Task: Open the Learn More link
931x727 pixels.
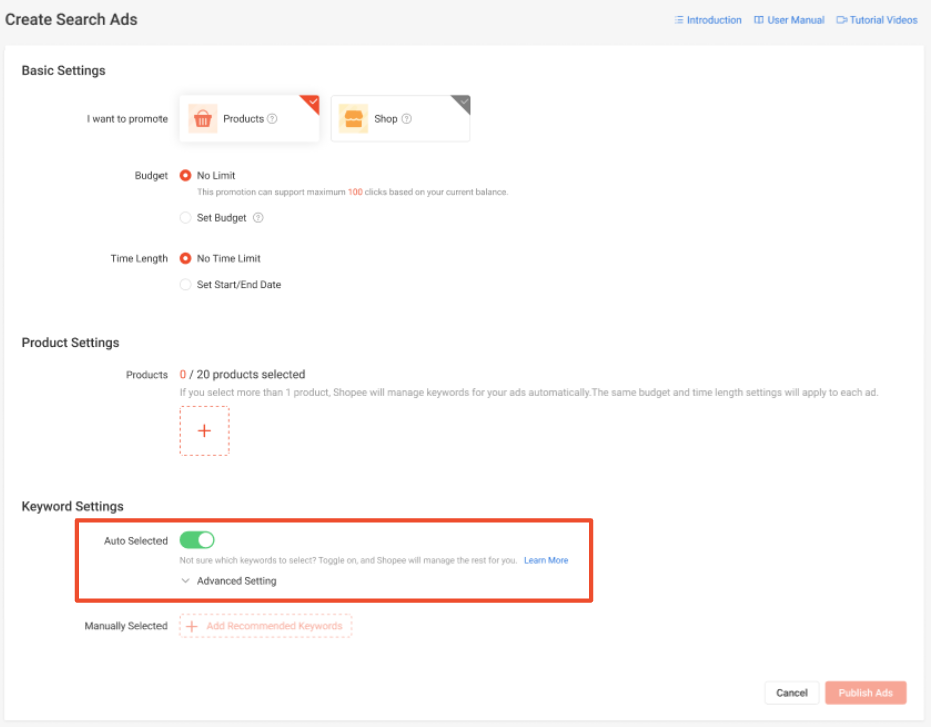Action: [x=546, y=560]
